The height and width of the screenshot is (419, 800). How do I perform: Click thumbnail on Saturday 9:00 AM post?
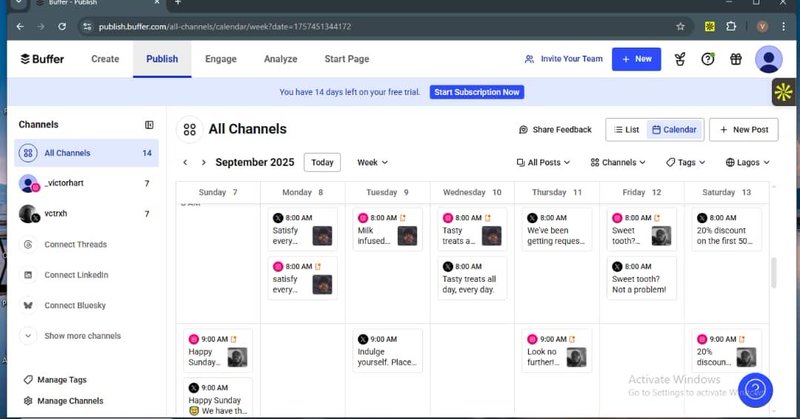(746, 357)
